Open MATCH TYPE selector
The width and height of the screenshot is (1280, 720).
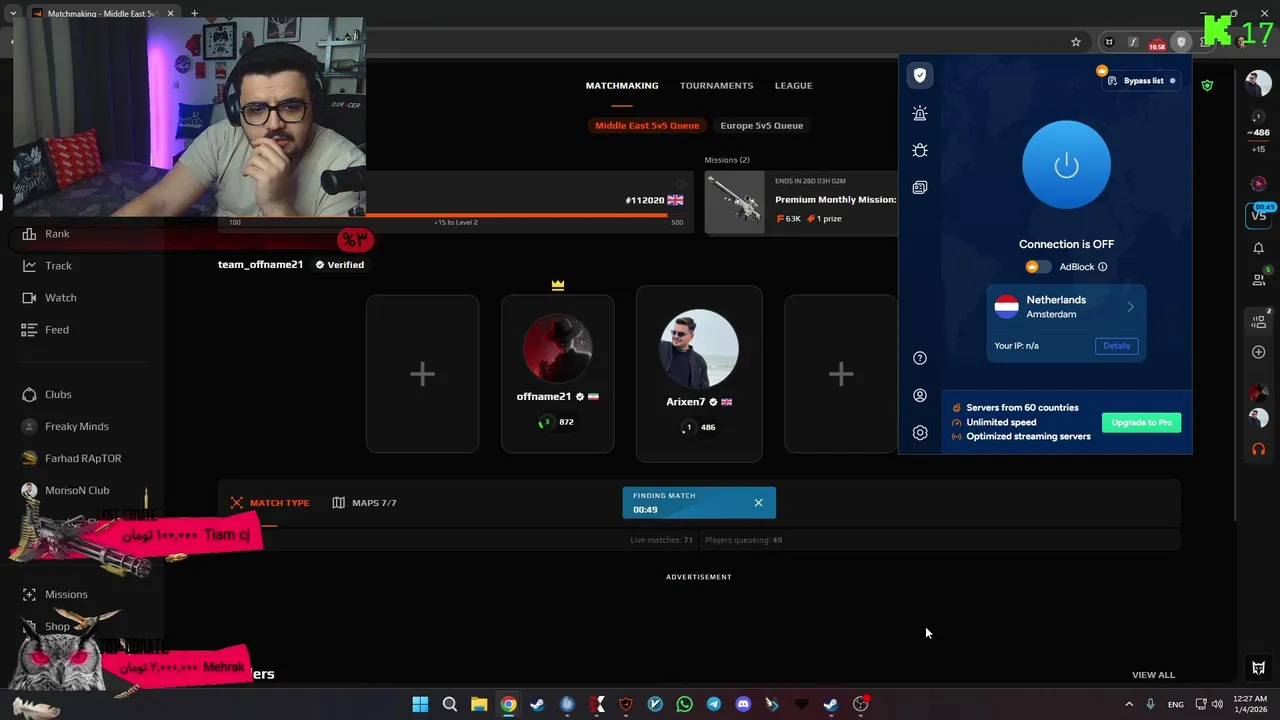click(270, 503)
